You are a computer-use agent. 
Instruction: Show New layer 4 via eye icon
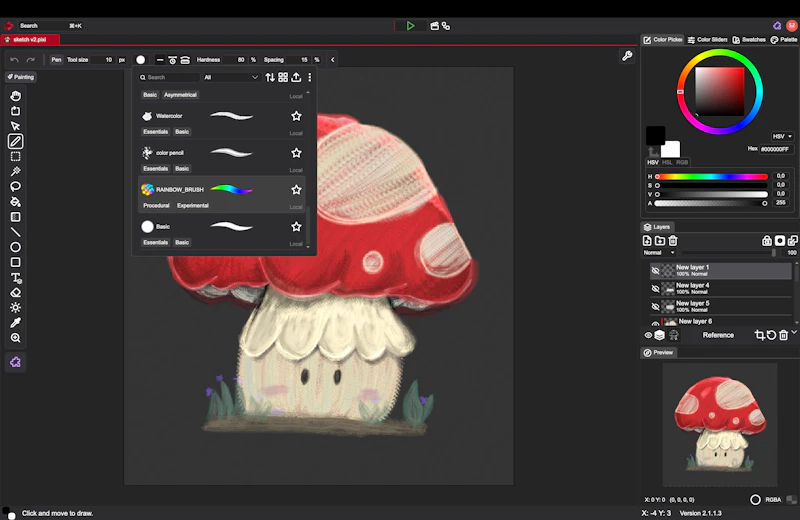pyautogui.click(x=656, y=289)
